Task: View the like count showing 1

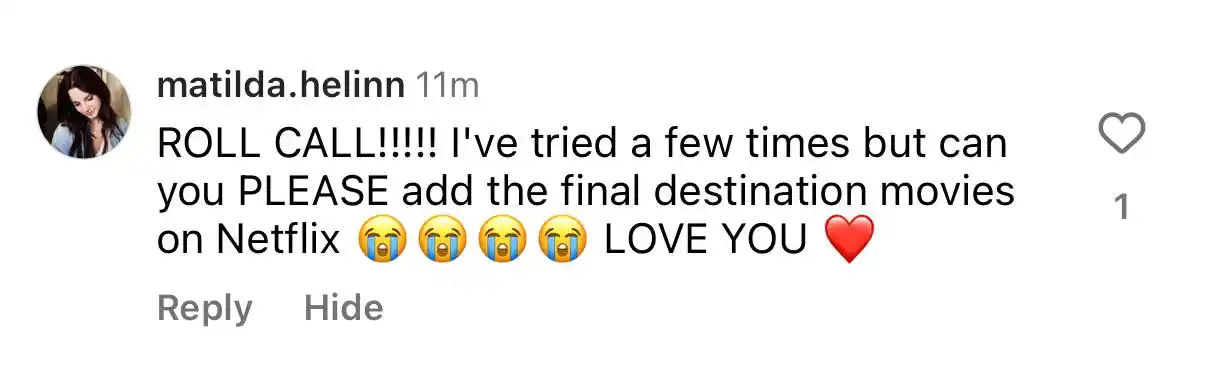Action: click(1121, 207)
